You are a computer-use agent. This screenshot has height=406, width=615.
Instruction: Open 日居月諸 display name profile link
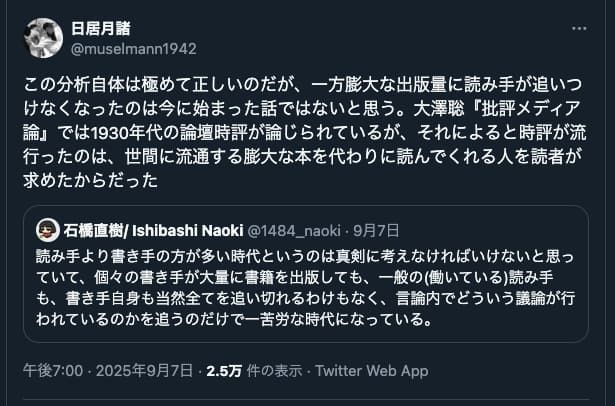coord(100,28)
